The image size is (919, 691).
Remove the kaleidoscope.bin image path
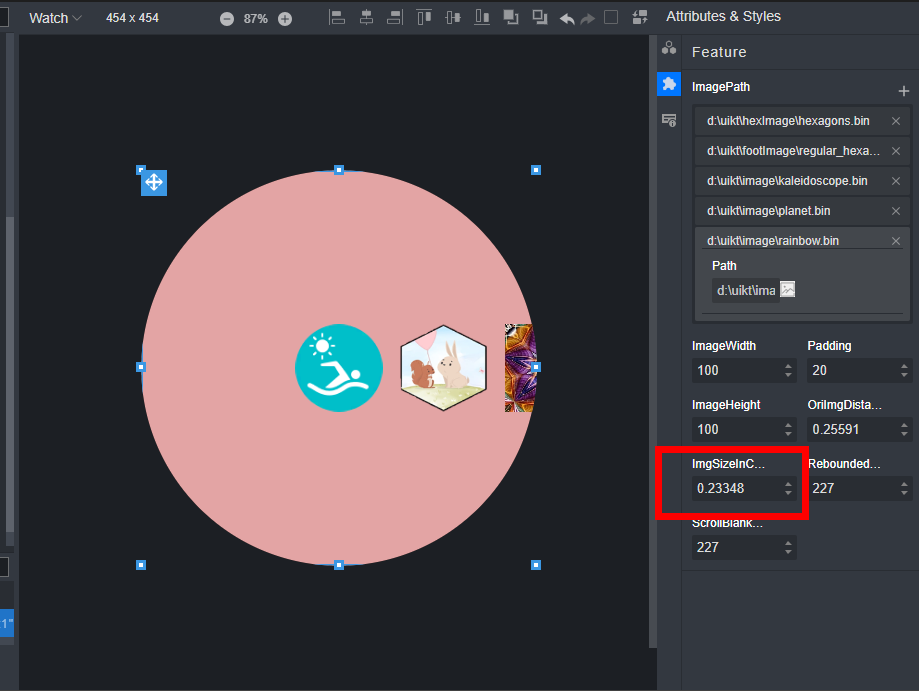pyautogui.click(x=896, y=181)
